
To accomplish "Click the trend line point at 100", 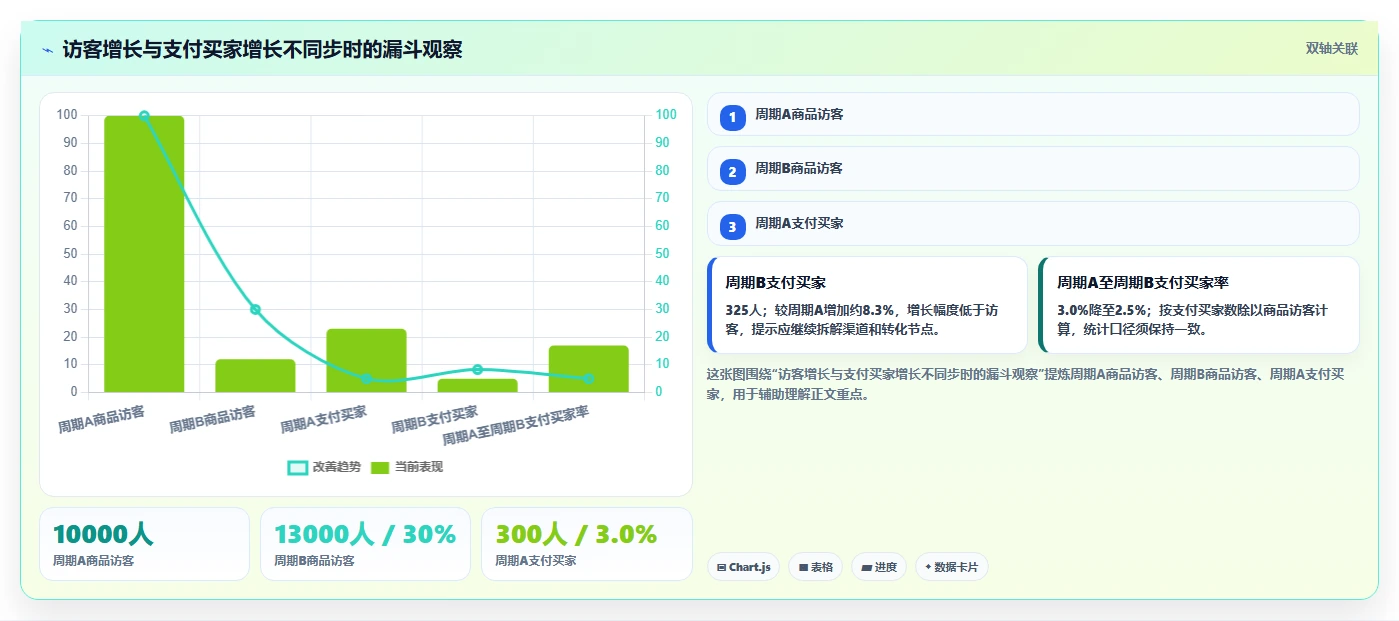I will click(144, 116).
